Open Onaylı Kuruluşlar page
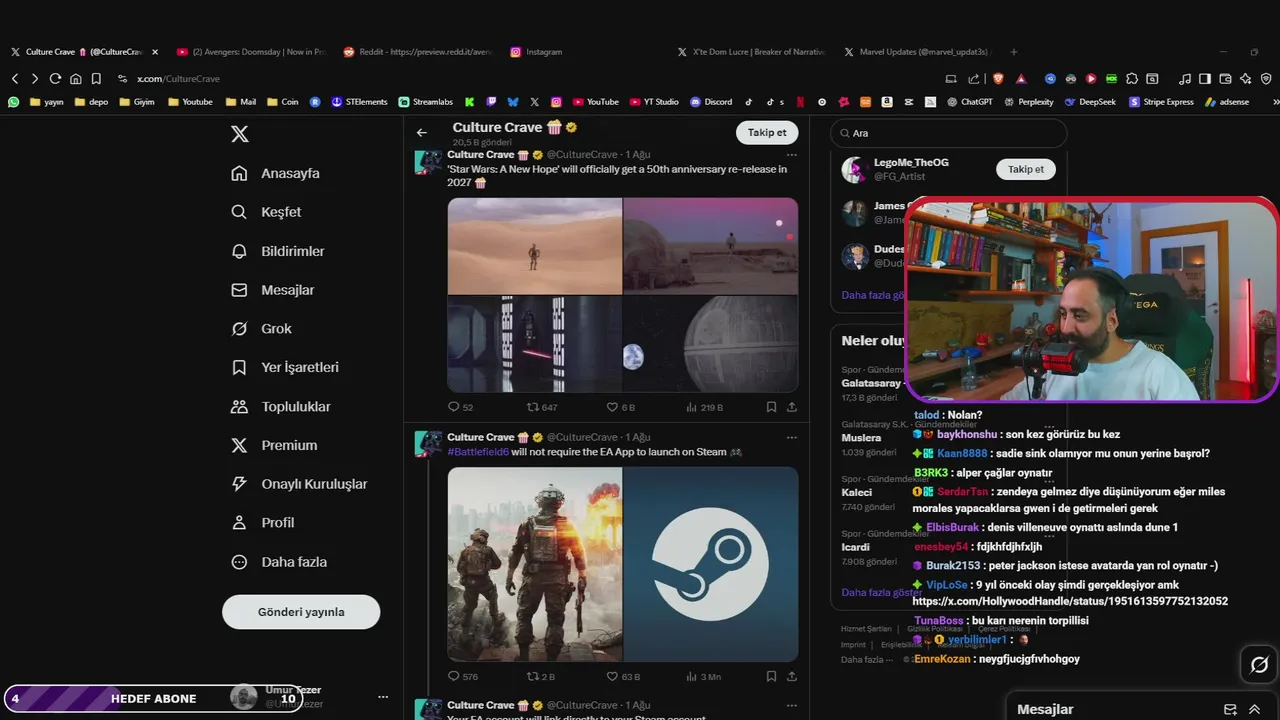This screenshot has height=720, width=1280. [299, 484]
